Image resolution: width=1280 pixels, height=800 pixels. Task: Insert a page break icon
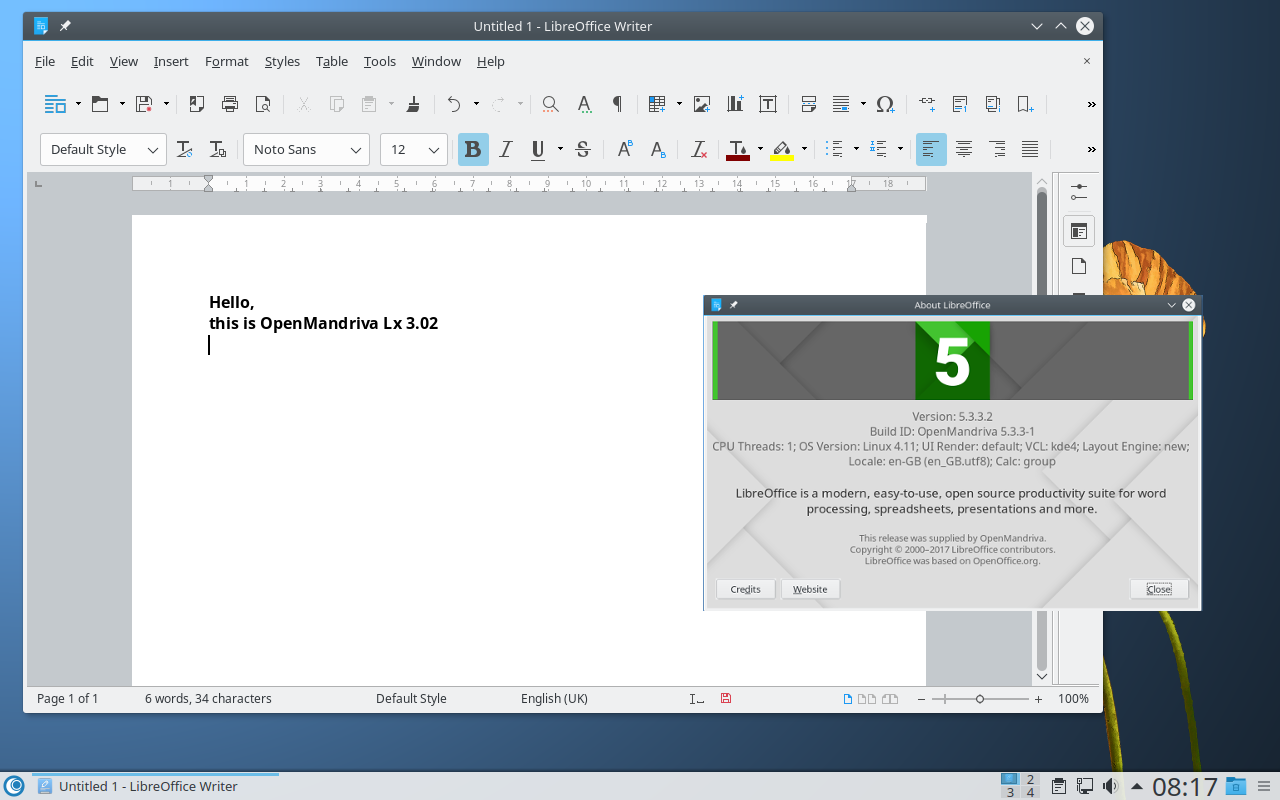coord(809,103)
